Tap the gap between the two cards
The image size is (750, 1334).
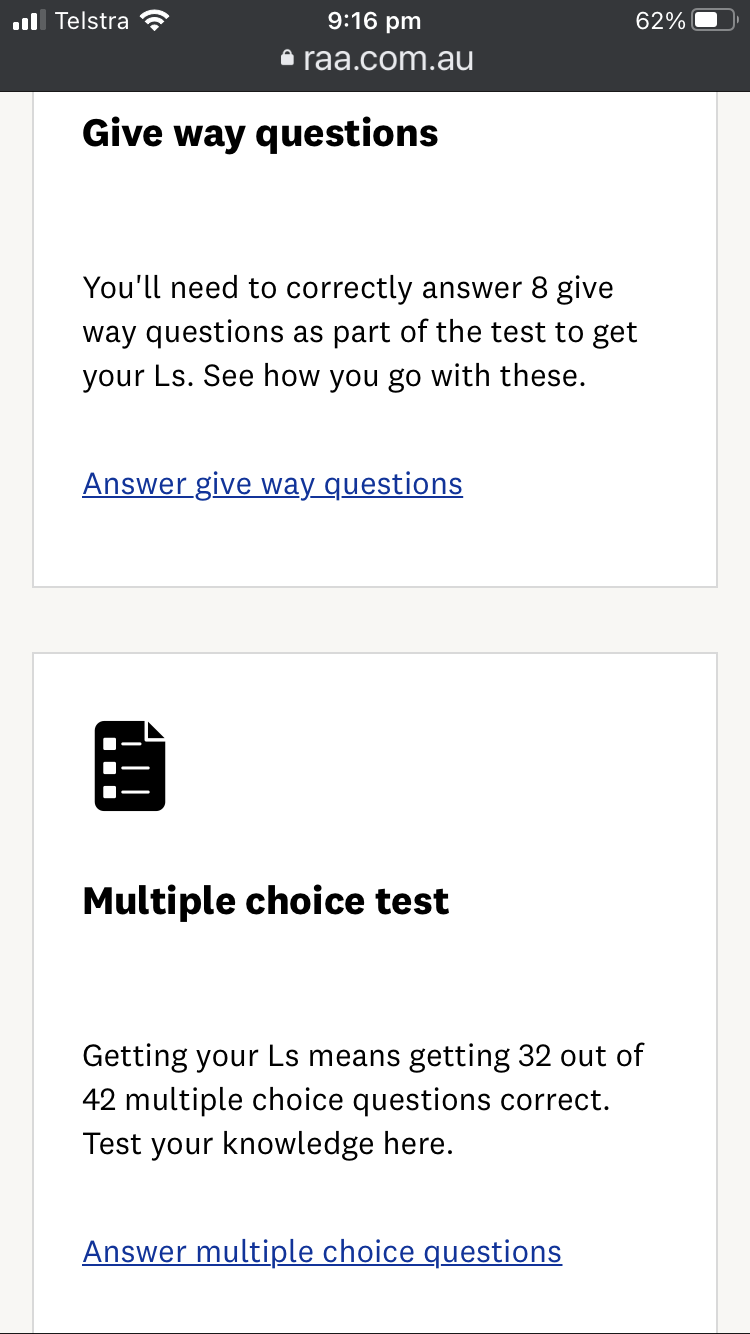tap(375, 620)
